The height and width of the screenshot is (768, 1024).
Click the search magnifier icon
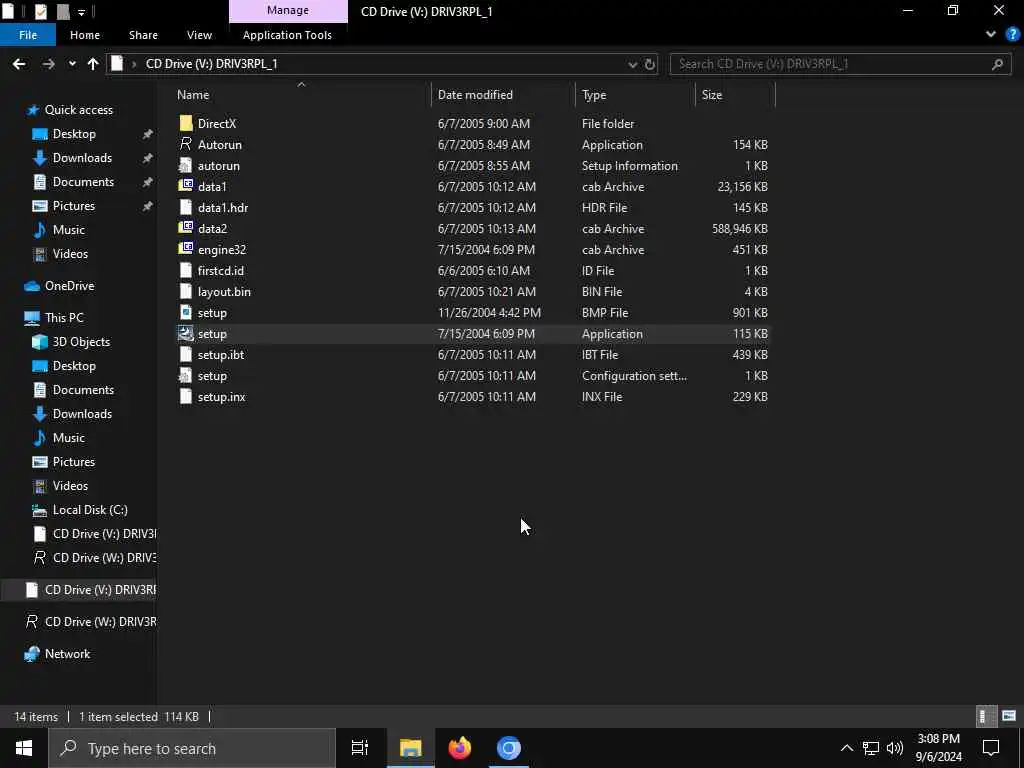tap(997, 64)
